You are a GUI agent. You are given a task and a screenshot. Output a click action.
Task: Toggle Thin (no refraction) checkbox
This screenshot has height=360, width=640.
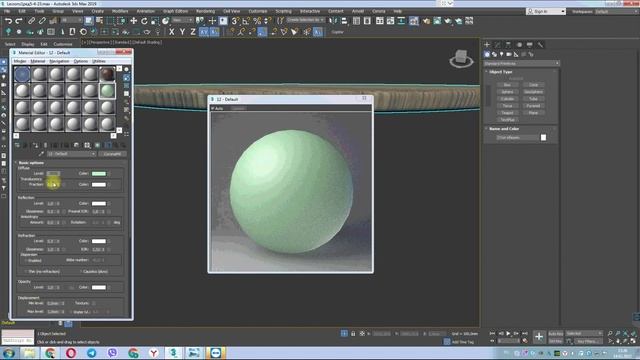point(26,271)
